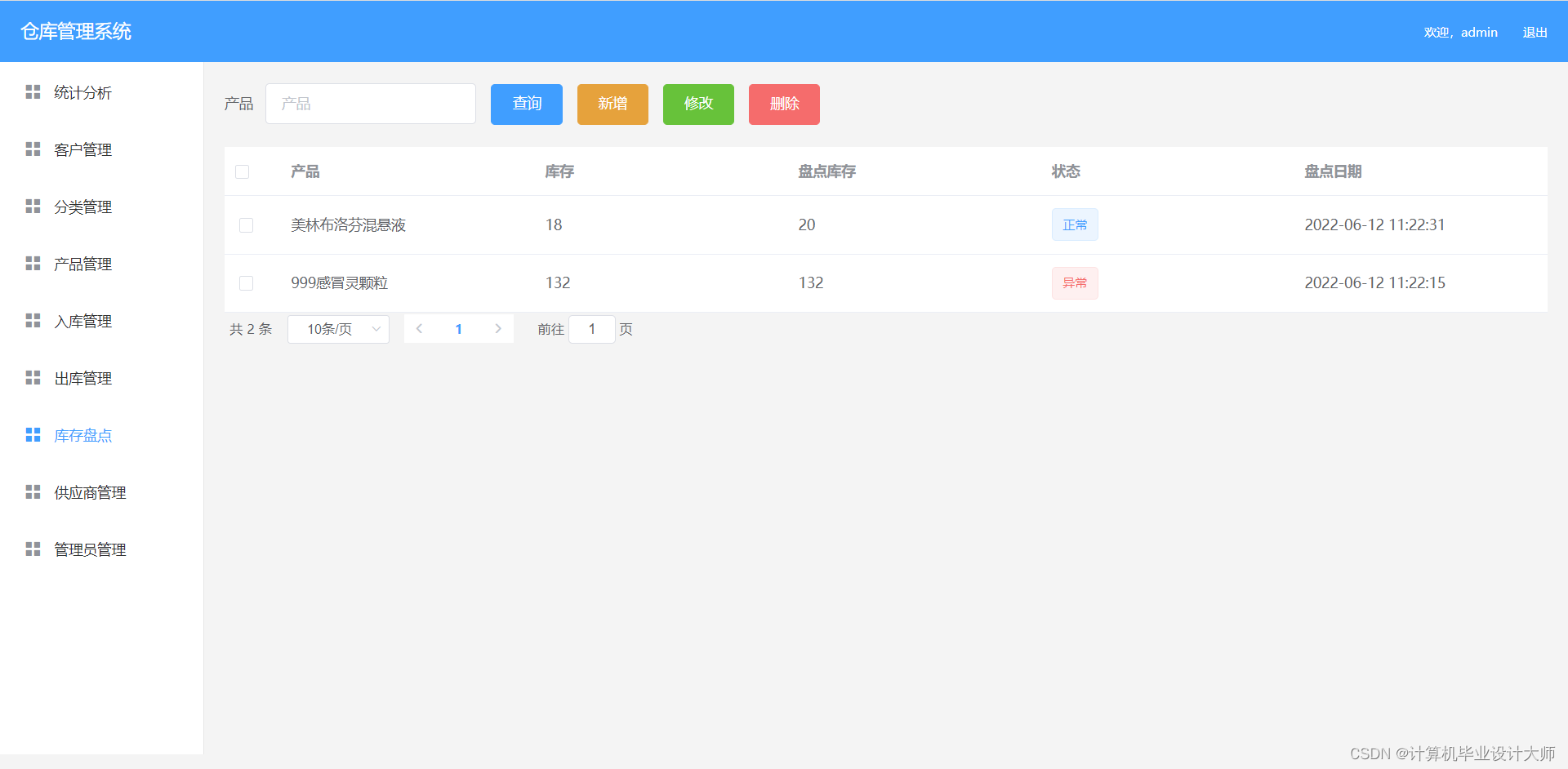Image resolution: width=1568 pixels, height=769 pixels.
Task: Open 产品管理 menu item
Action: tap(101, 264)
